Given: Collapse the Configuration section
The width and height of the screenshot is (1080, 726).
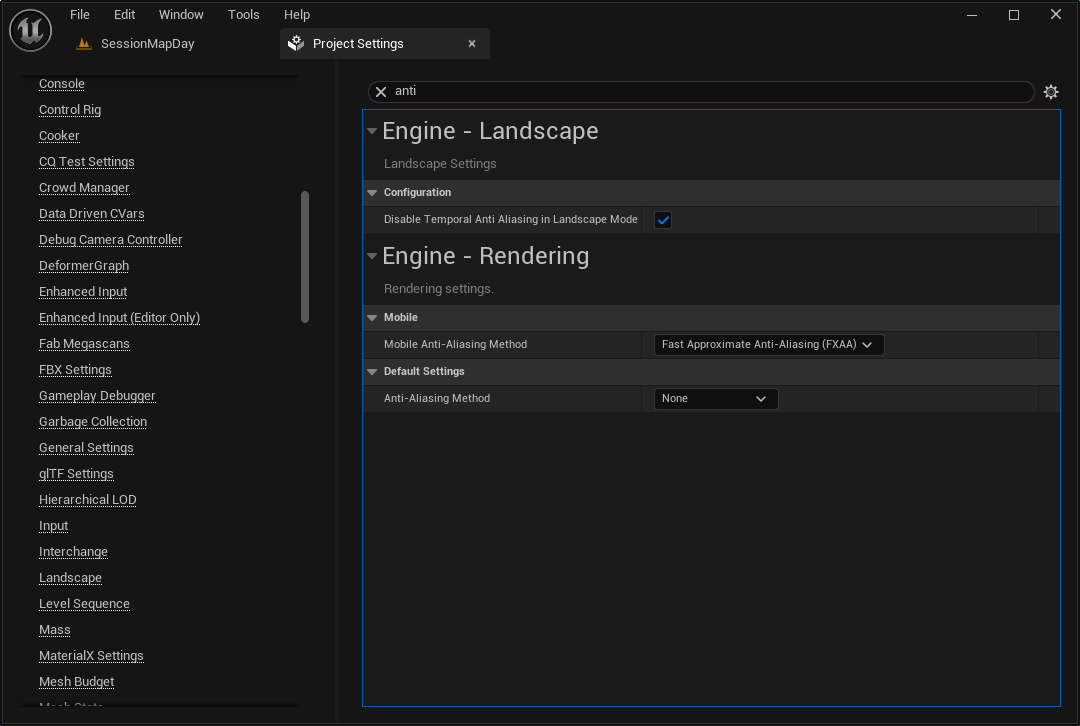Looking at the screenshot, I should [x=372, y=192].
